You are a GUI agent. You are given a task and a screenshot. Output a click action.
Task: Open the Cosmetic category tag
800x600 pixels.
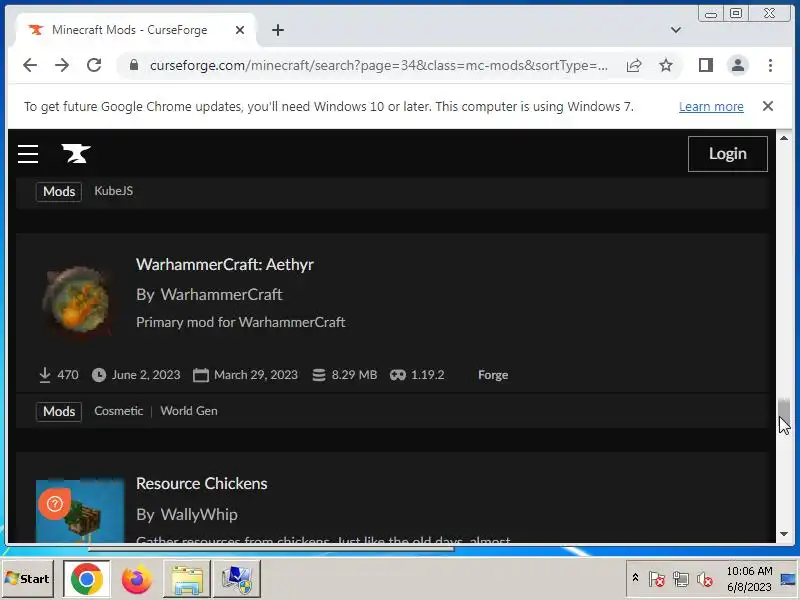click(x=119, y=411)
